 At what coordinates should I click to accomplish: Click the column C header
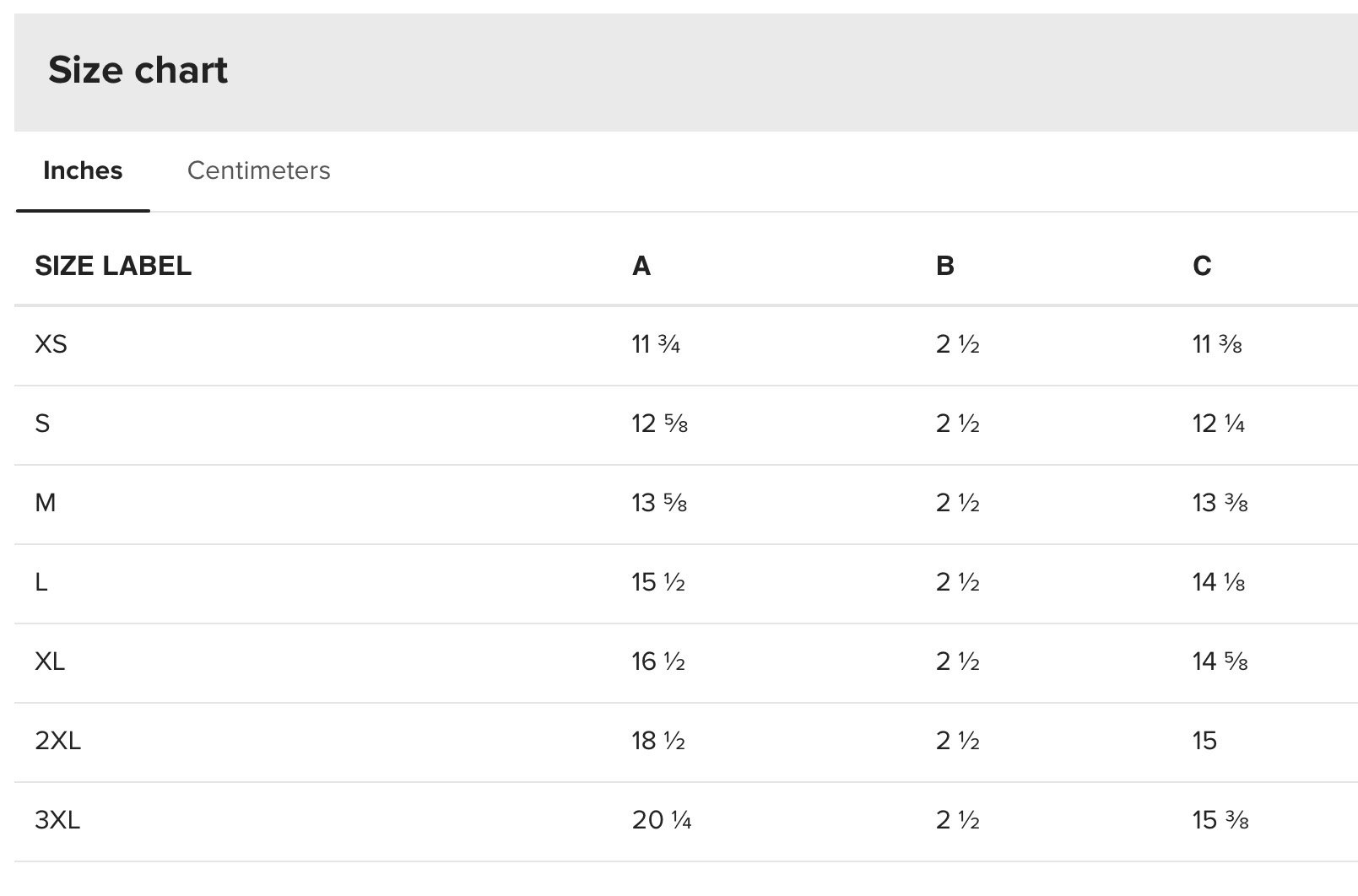click(1202, 266)
